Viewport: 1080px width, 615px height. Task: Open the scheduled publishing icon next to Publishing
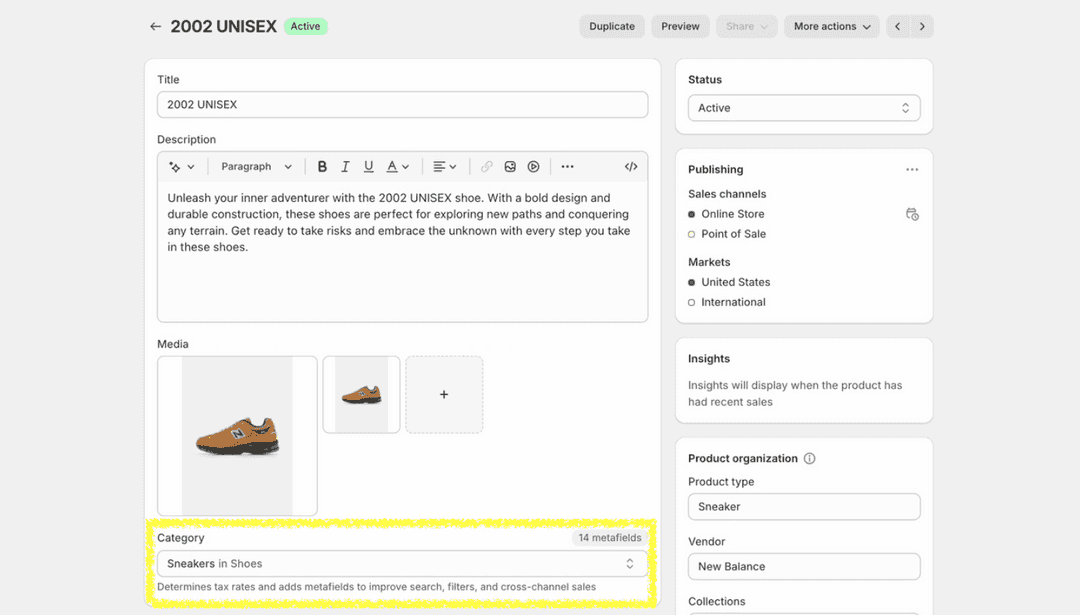tap(912, 214)
